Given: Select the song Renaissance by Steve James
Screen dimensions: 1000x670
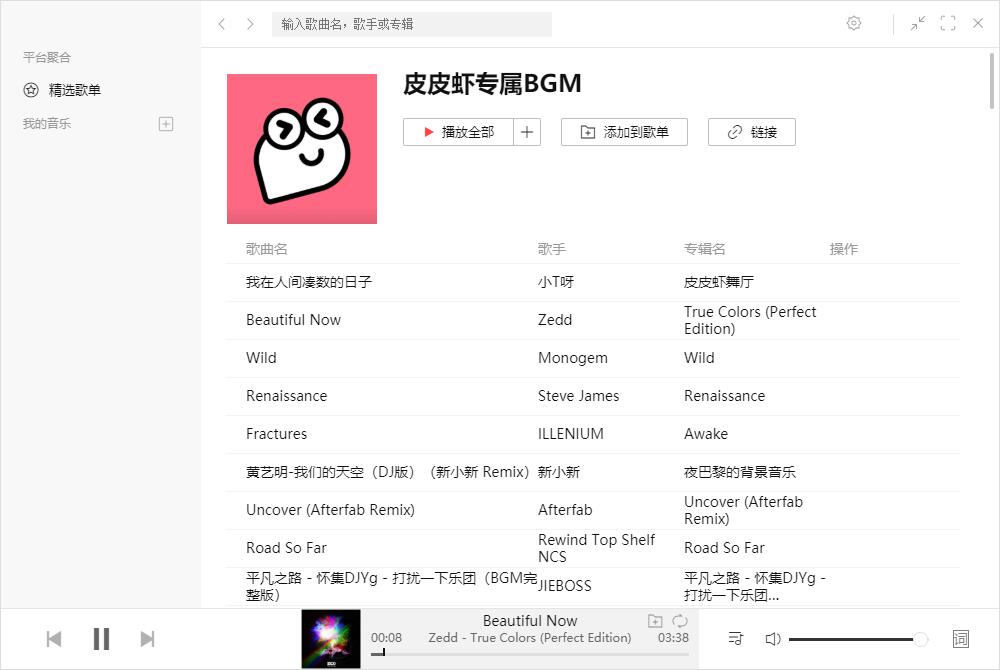Looking at the screenshot, I should 592,396.
